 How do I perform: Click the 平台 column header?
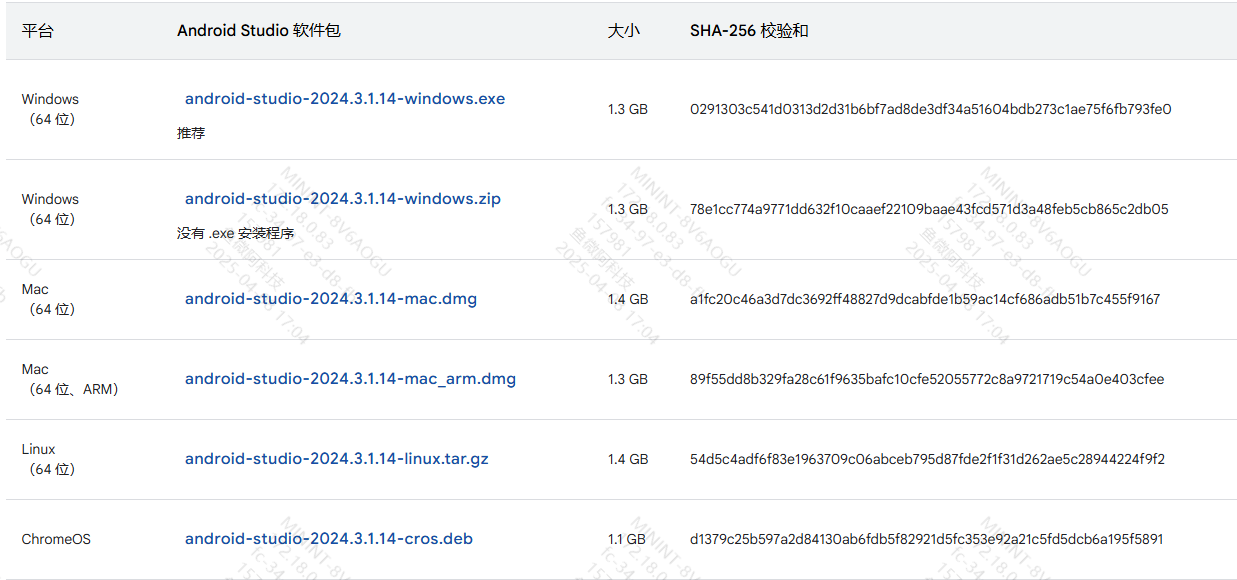tap(38, 31)
